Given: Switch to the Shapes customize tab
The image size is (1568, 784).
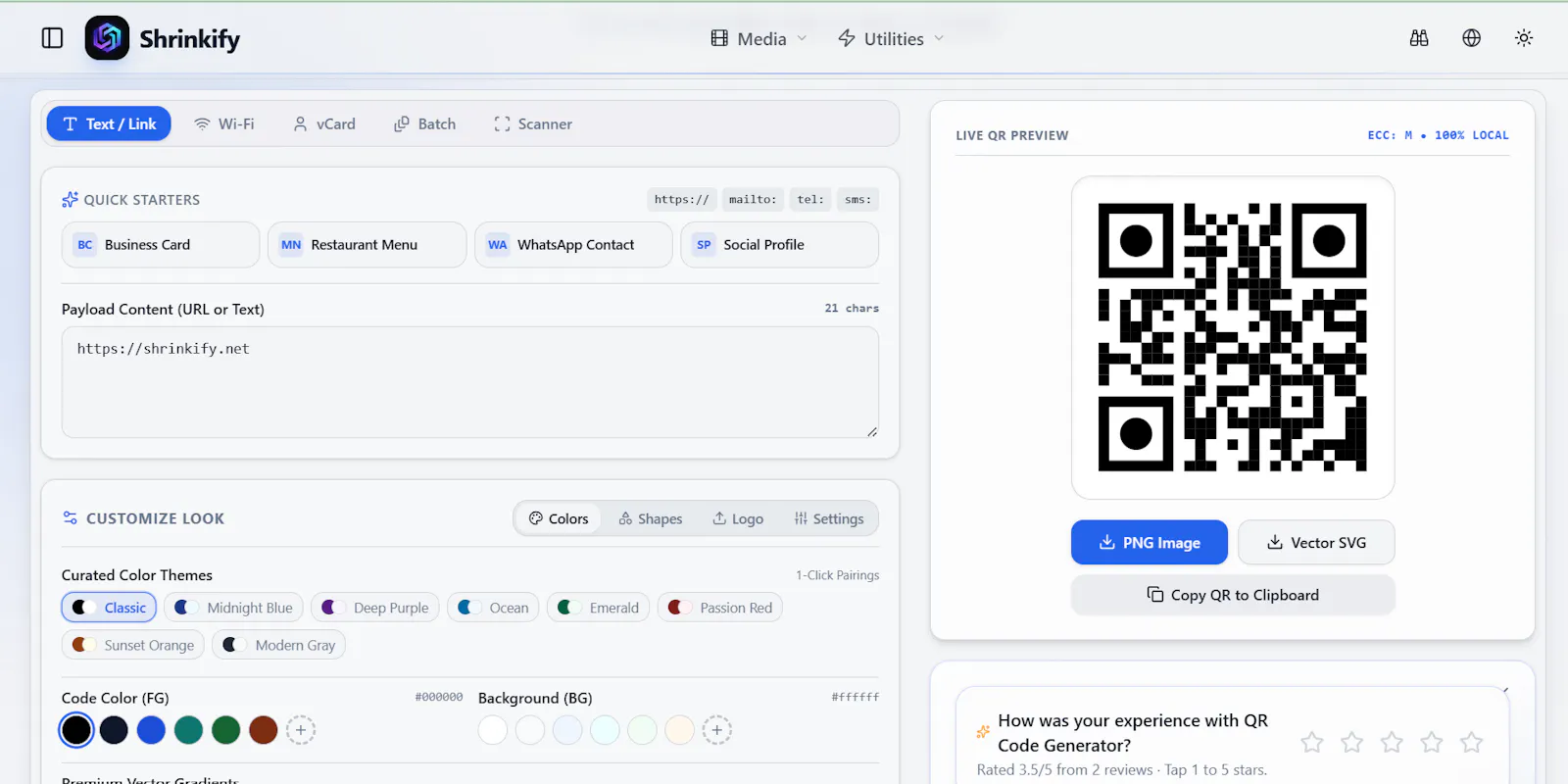Looking at the screenshot, I should point(651,518).
